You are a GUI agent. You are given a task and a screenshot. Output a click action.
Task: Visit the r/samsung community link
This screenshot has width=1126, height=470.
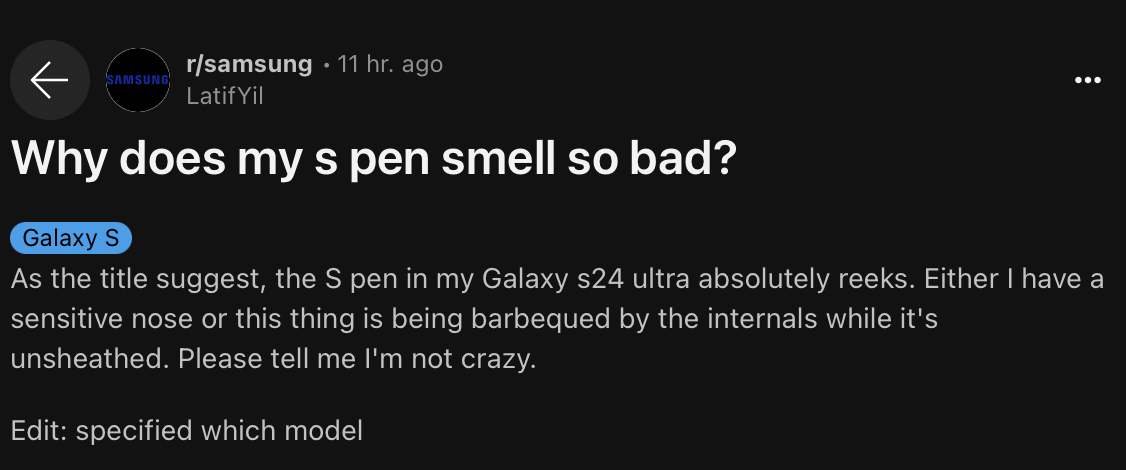point(249,64)
